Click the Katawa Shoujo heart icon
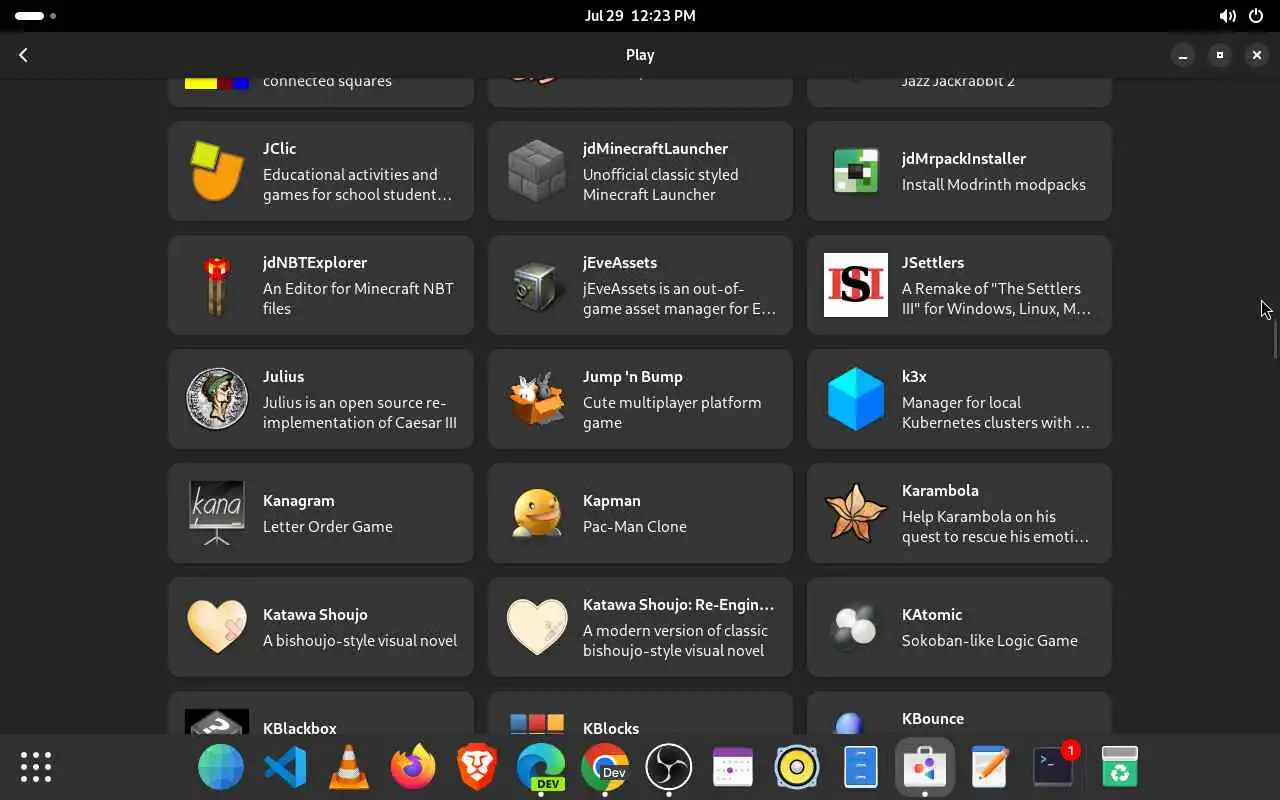This screenshot has width=1280, height=800. tap(216, 627)
